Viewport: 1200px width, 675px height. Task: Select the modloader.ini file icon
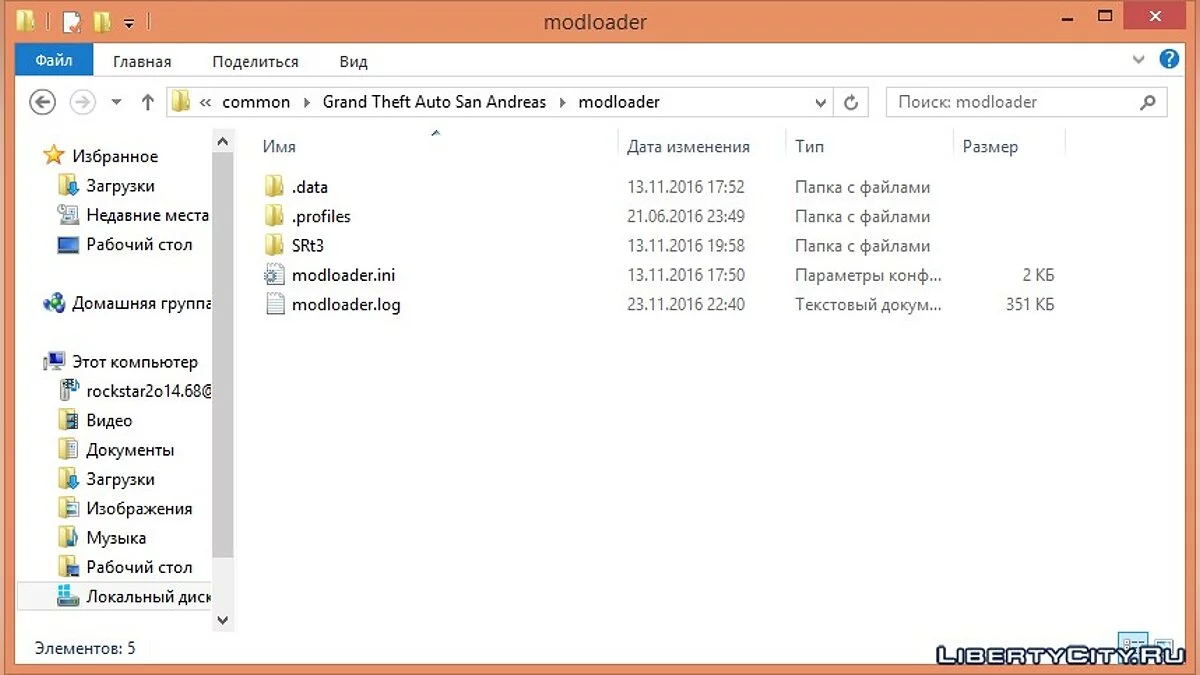pyautogui.click(x=275, y=275)
